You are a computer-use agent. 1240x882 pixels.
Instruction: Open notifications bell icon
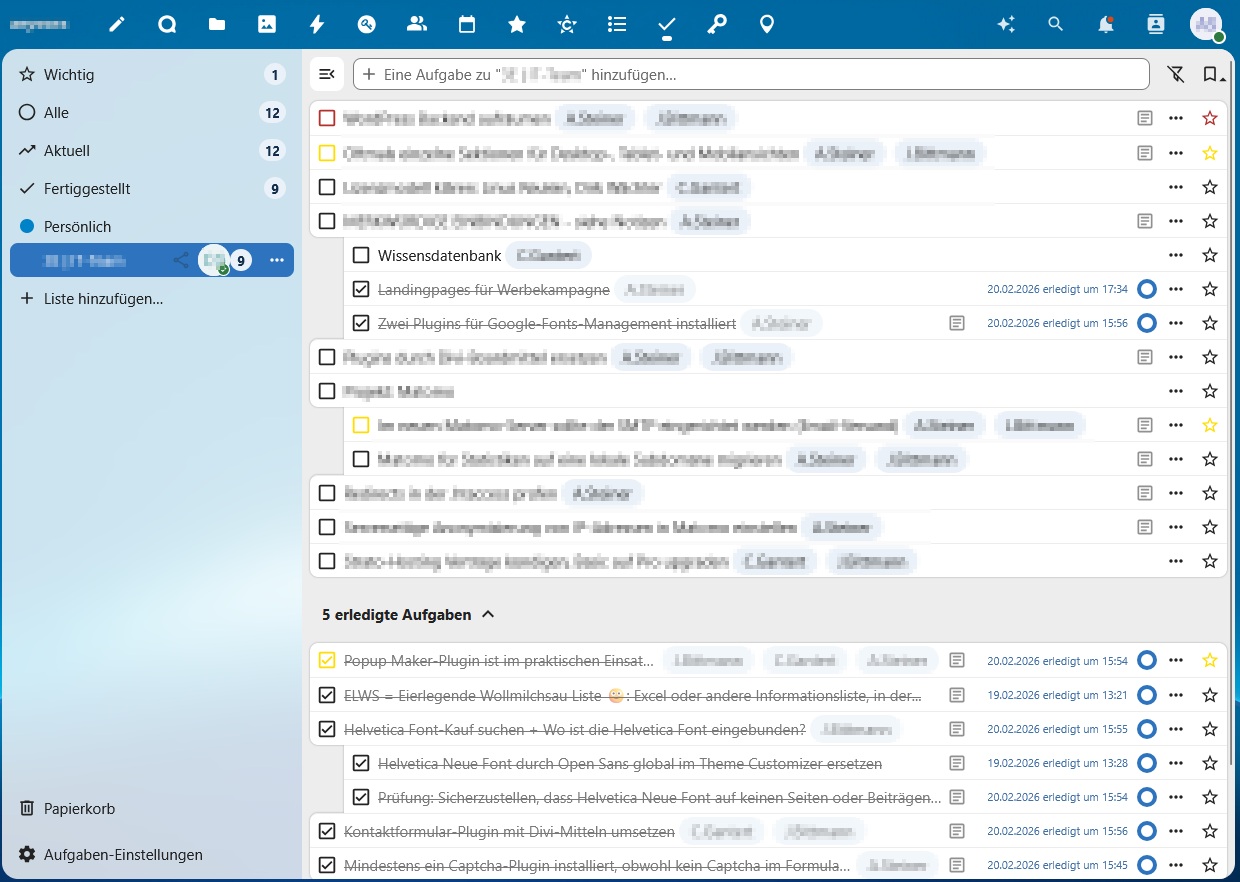tap(1106, 25)
